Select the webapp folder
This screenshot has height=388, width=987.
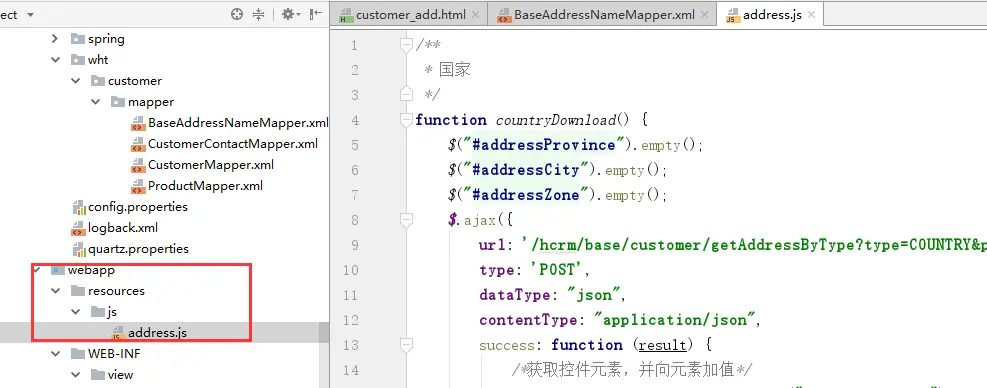(91, 270)
